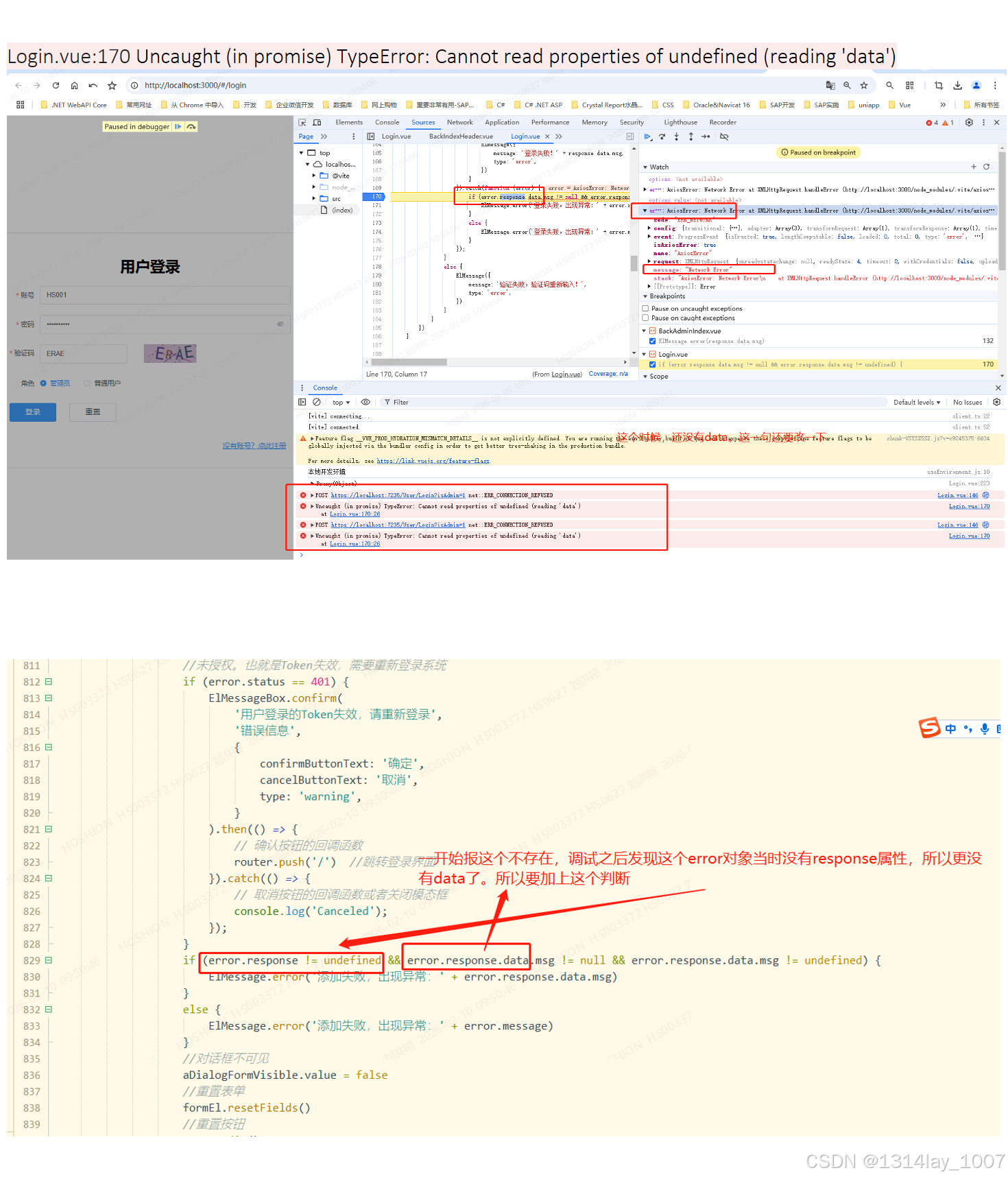Activate the inspect element picker
Image resolution: width=1008 pixels, height=1179 pixels.
pyautogui.click(x=302, y=122)
